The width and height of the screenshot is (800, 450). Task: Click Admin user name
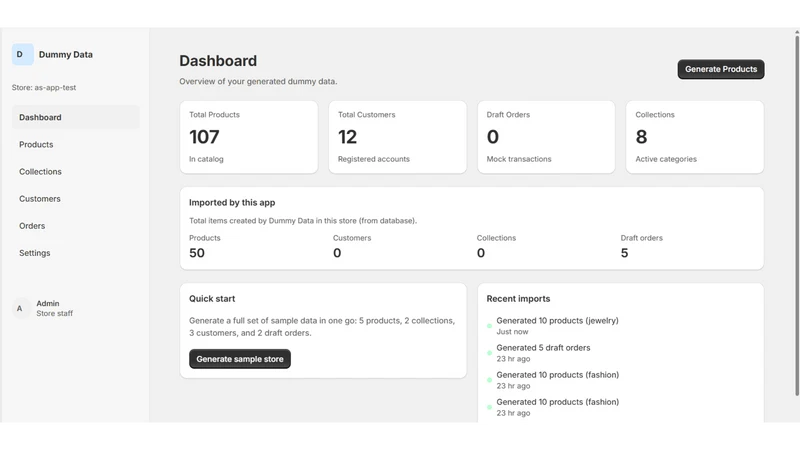[x=48, y=303]
